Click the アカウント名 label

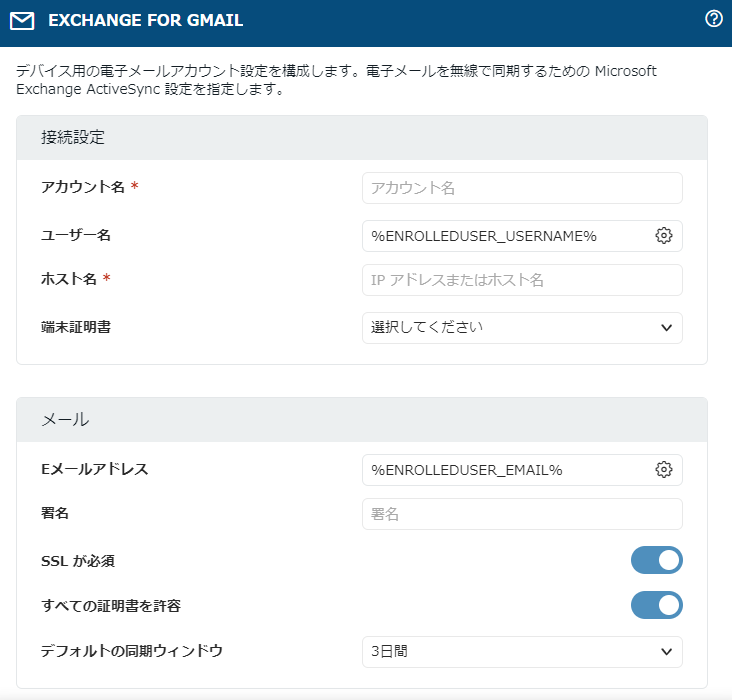point(83,187)
